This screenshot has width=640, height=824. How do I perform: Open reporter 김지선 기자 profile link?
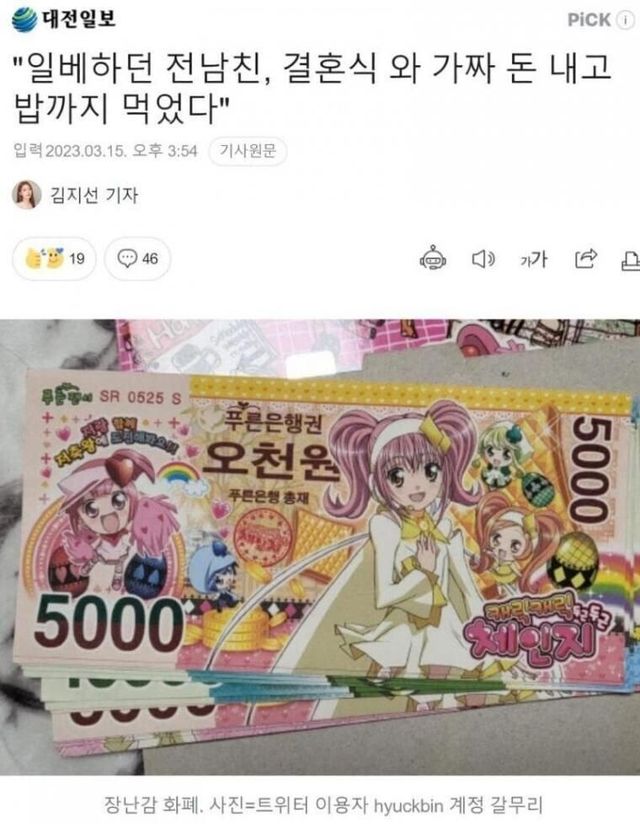click(x=94, y=195)
